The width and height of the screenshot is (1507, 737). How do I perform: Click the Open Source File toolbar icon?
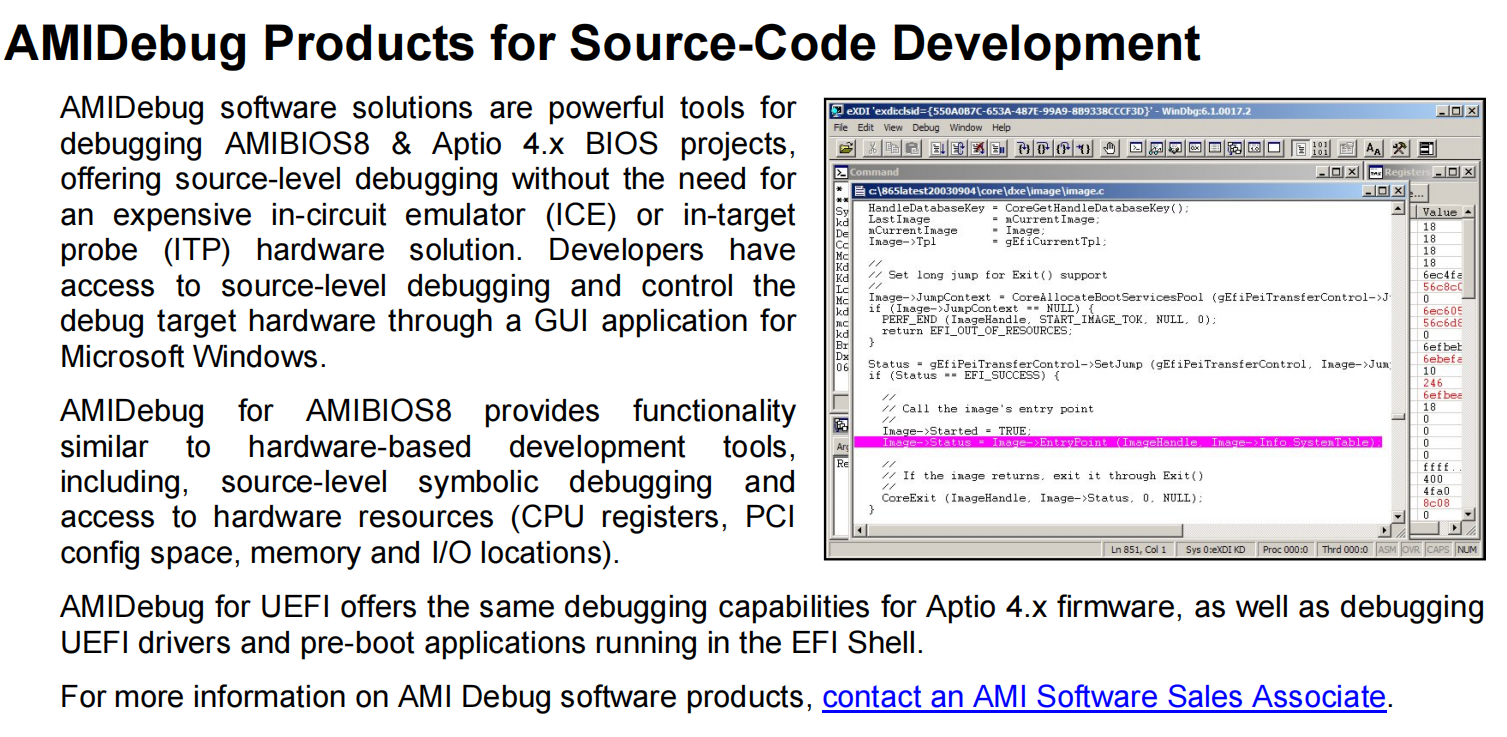click(x=846, y=148)
